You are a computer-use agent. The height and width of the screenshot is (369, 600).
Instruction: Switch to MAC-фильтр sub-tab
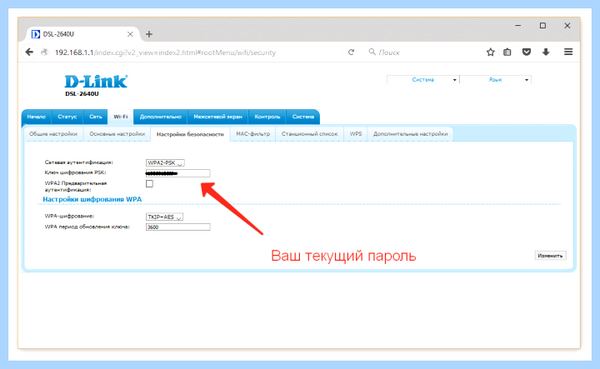[x=253, y=134]
